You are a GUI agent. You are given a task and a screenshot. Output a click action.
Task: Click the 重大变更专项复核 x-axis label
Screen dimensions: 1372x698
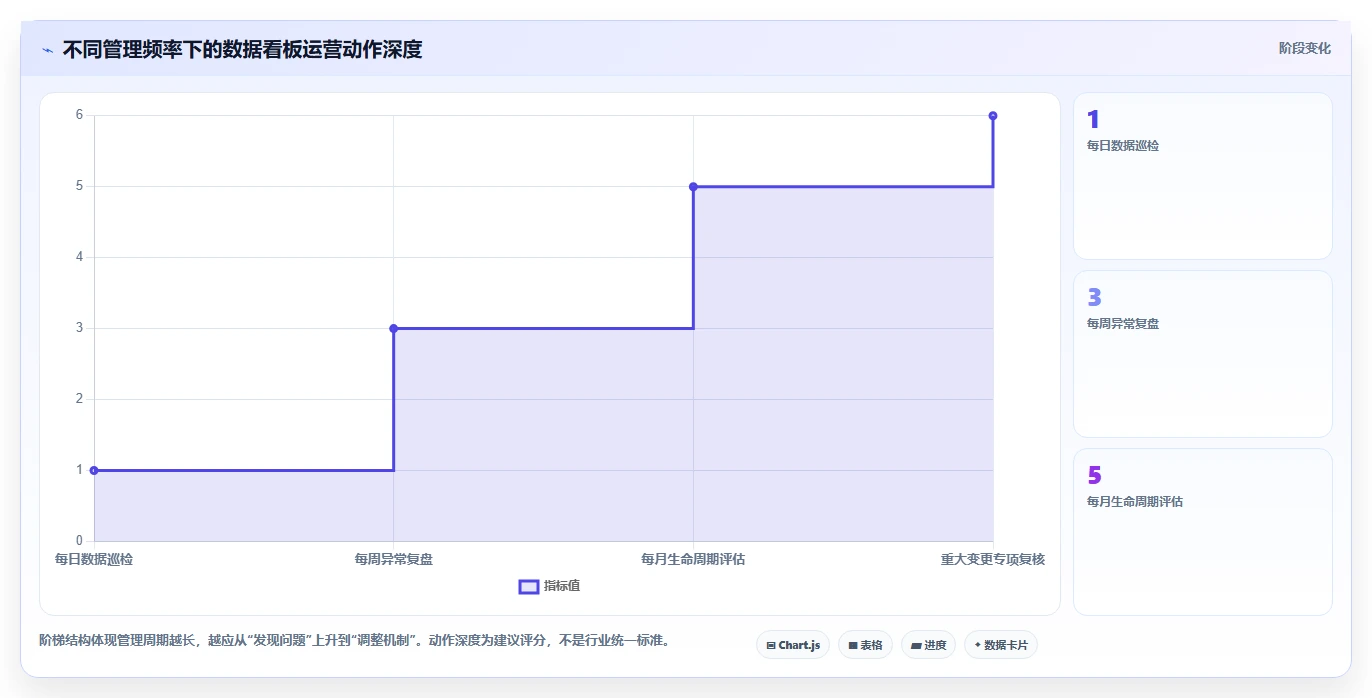(x=993, y=559)
